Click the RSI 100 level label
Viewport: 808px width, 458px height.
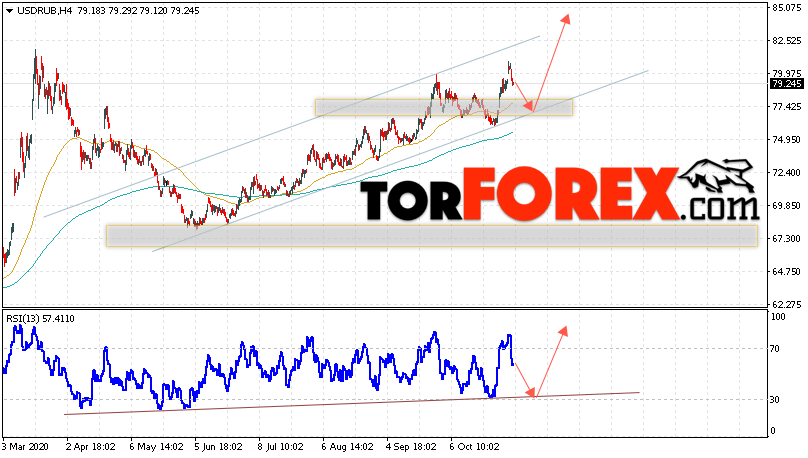tap(778, 317)
